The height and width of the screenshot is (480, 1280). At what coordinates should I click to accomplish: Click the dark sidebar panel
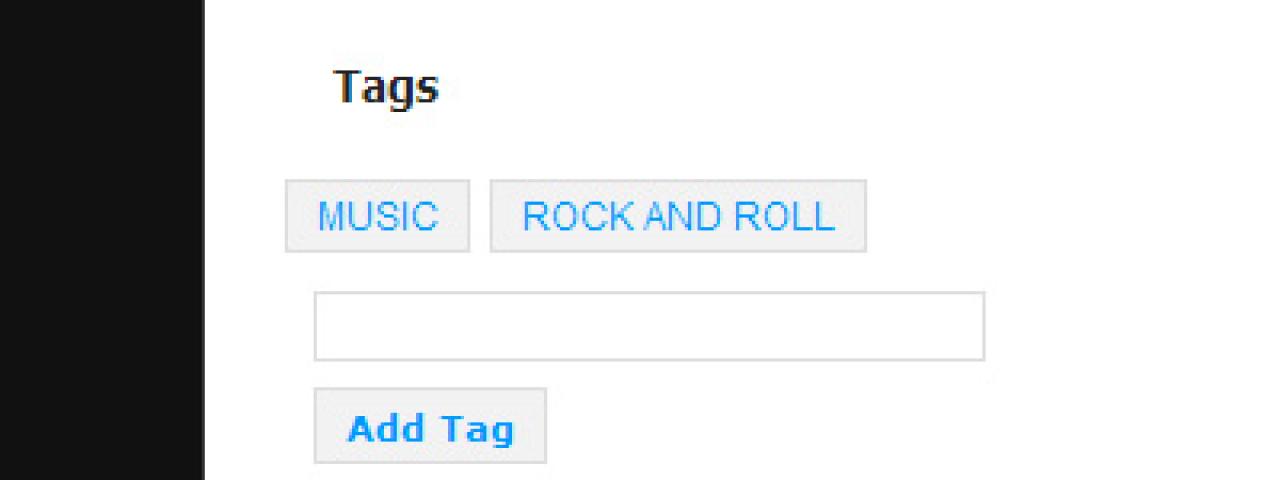(x=101, y=240)
